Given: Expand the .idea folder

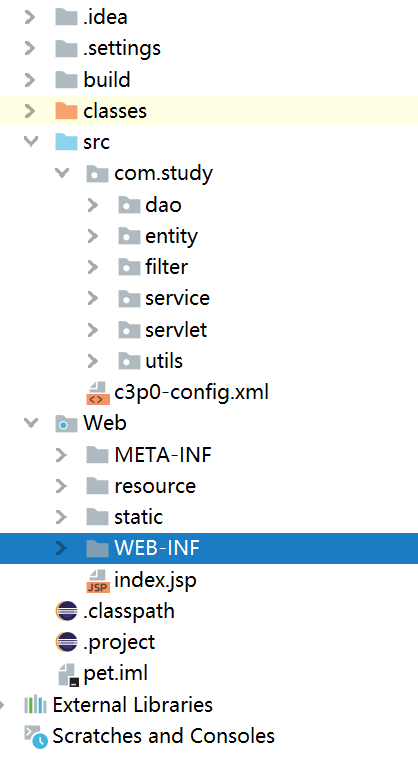Looking at the screenshot, I should (x=30, y=17).
